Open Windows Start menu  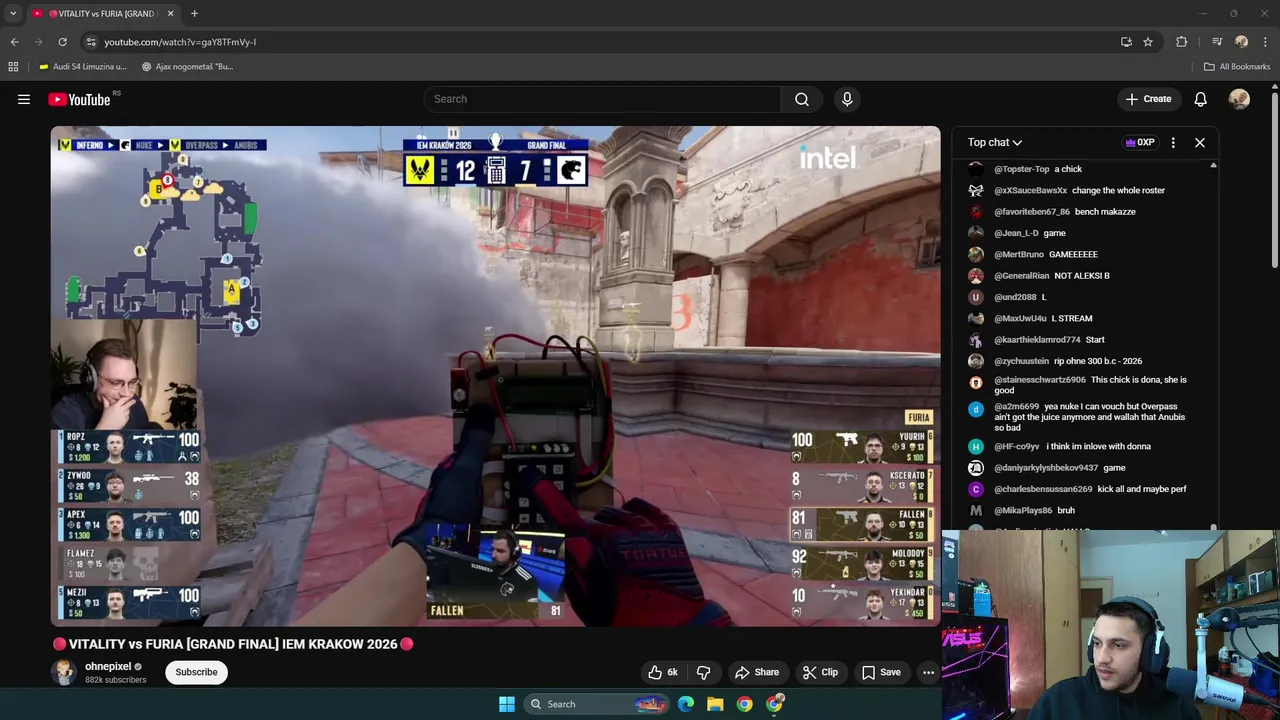point(507,704)
